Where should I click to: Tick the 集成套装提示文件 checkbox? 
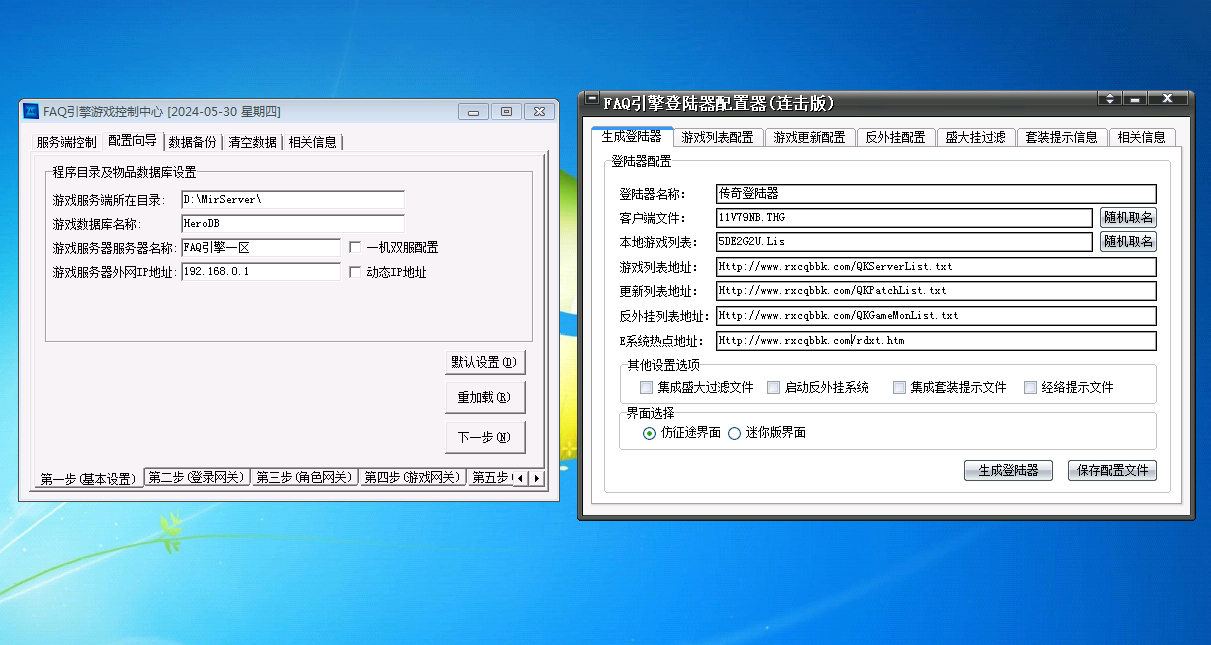(x=899, y=387)
